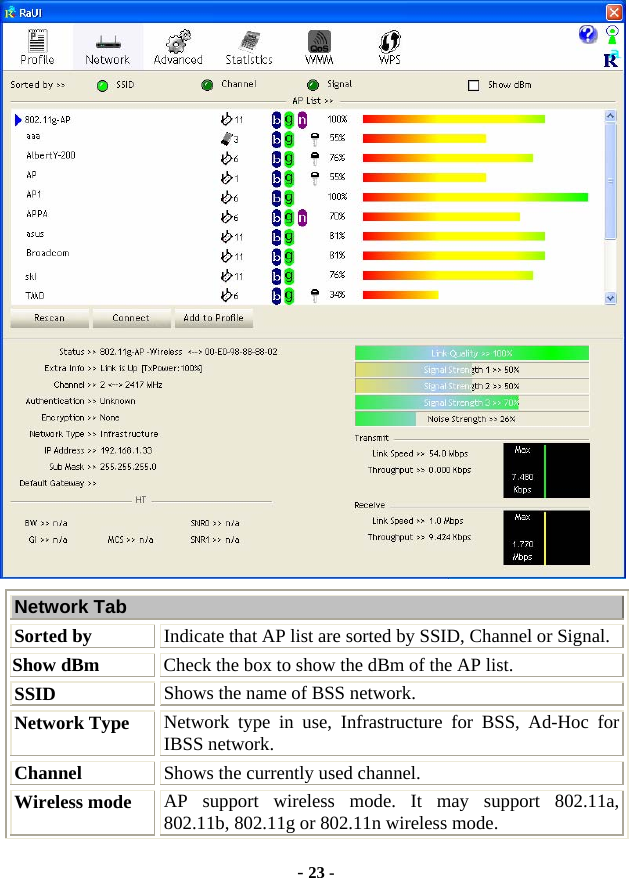Click the AP list scrollbar thumb

tap(611, 180)
